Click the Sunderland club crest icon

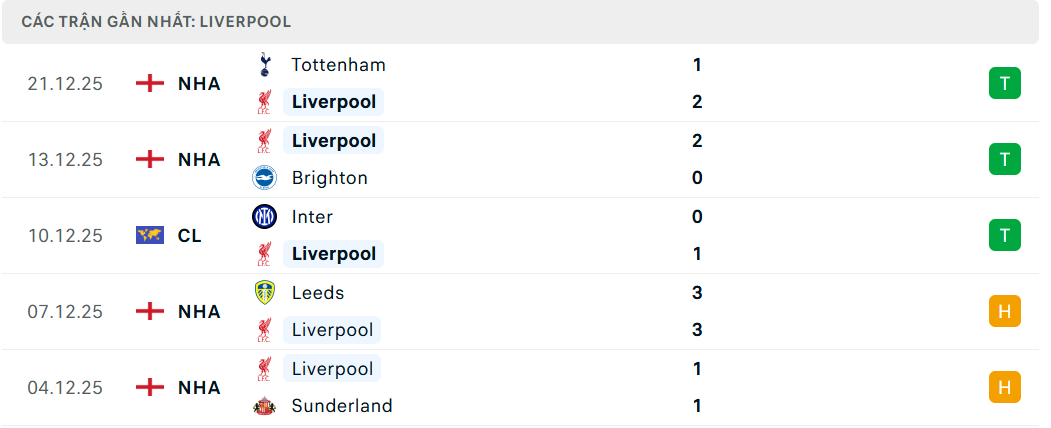264,406
